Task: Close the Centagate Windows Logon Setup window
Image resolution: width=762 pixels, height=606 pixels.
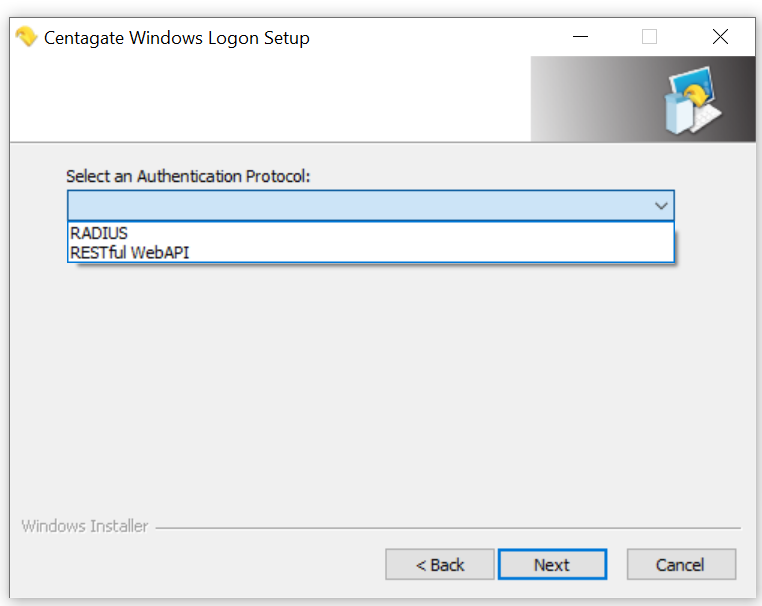Action: pos(720,36)
